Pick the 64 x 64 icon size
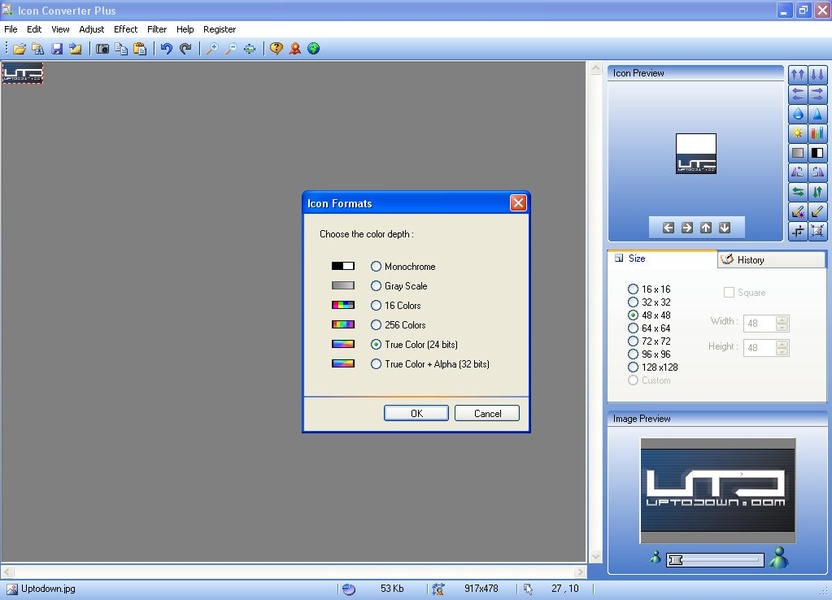Viewport: 832px width, 600px height. [633, 328]
